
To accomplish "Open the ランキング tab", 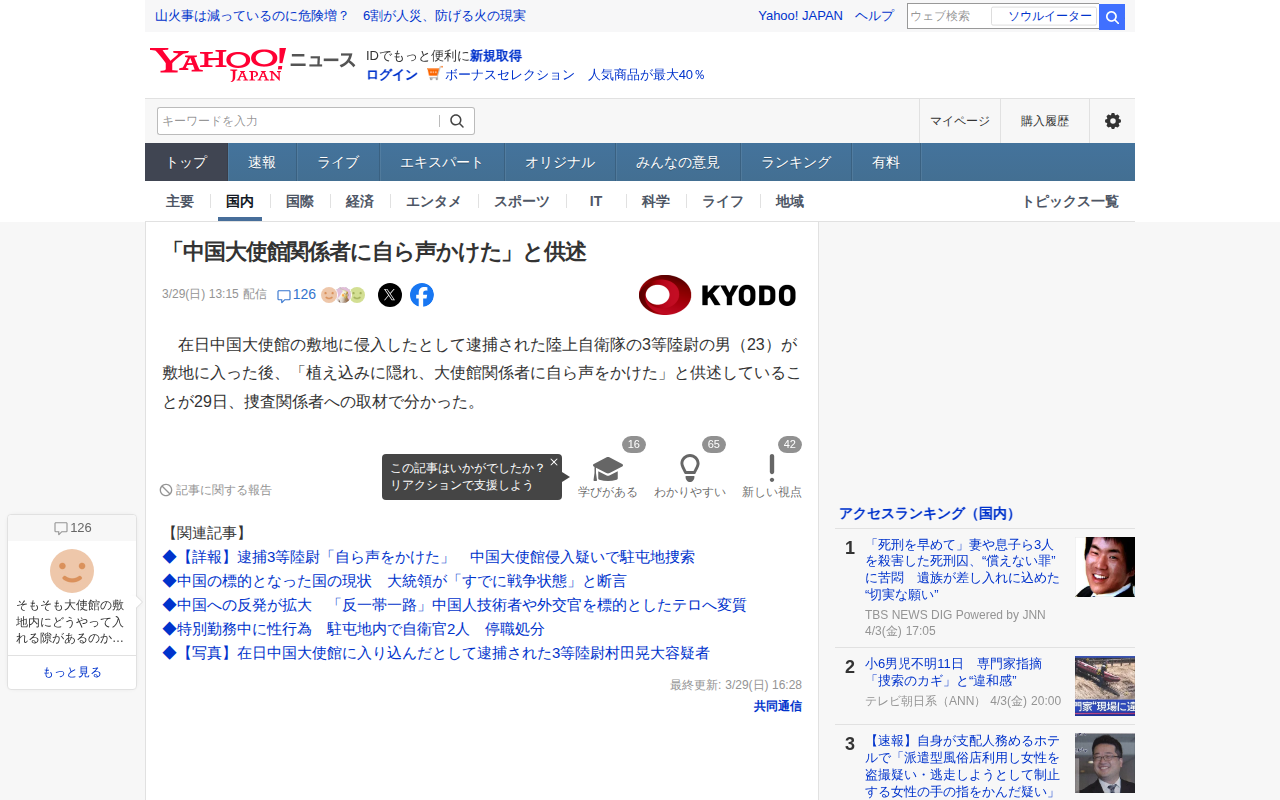I will coord(796,162).
